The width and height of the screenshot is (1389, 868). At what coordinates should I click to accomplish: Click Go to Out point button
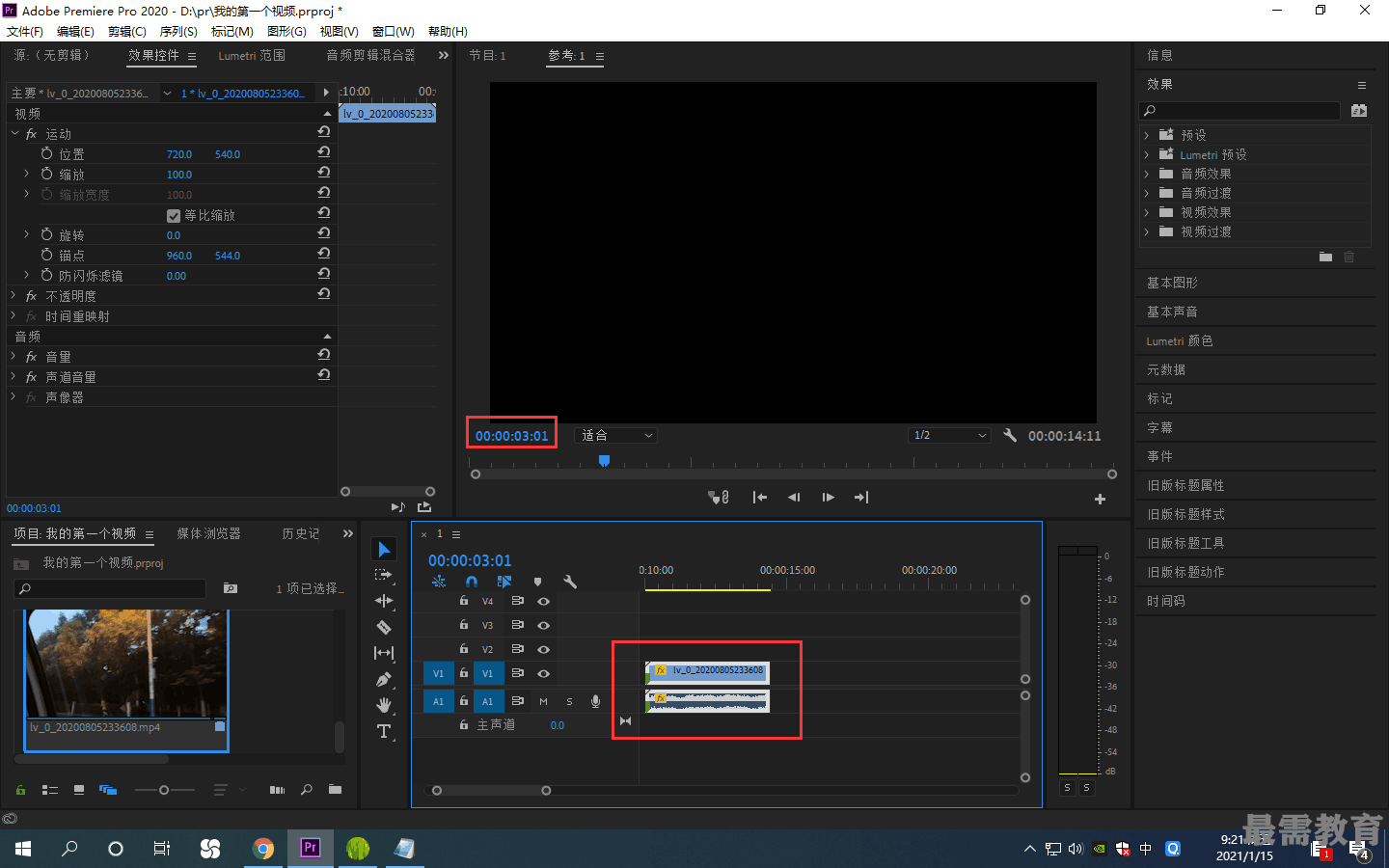pyautogui.click(x=861, y=497)
